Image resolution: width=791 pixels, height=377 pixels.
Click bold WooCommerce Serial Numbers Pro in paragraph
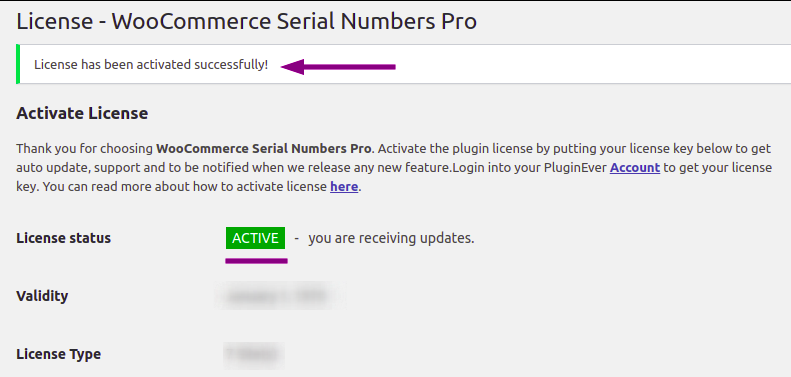pos(264,149)
